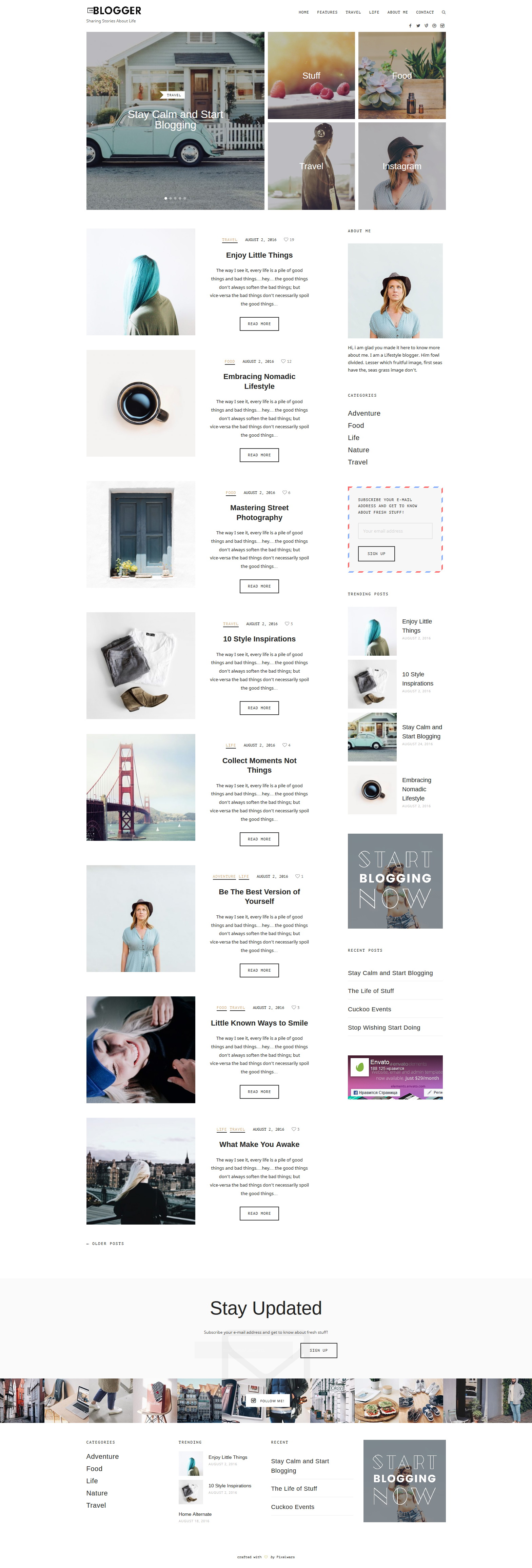Open the About Me menu item
The height and width of the screenshot is (1568, 532).
point(397,12)
